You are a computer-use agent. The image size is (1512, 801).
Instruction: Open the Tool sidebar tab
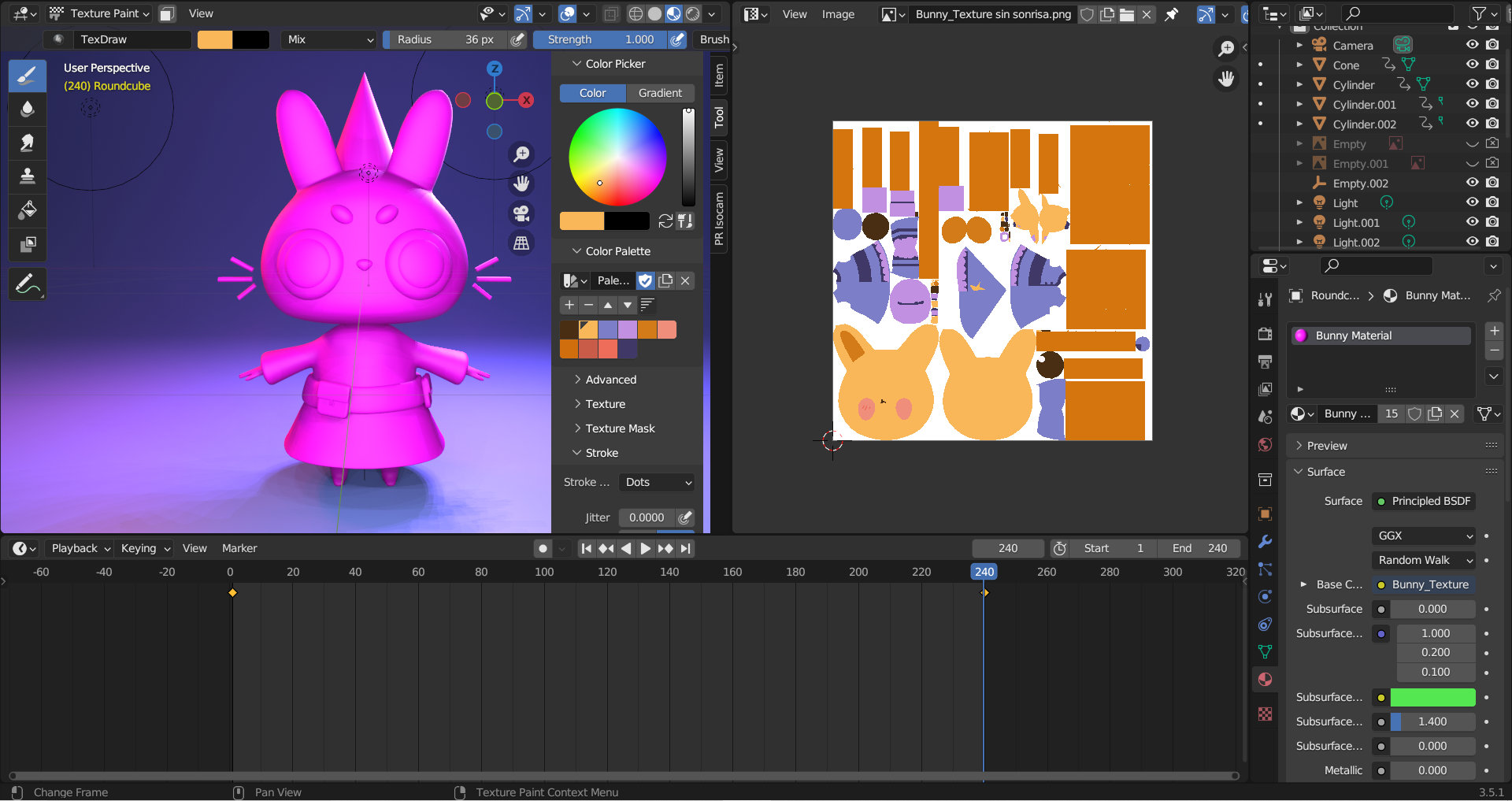[719, 118]
